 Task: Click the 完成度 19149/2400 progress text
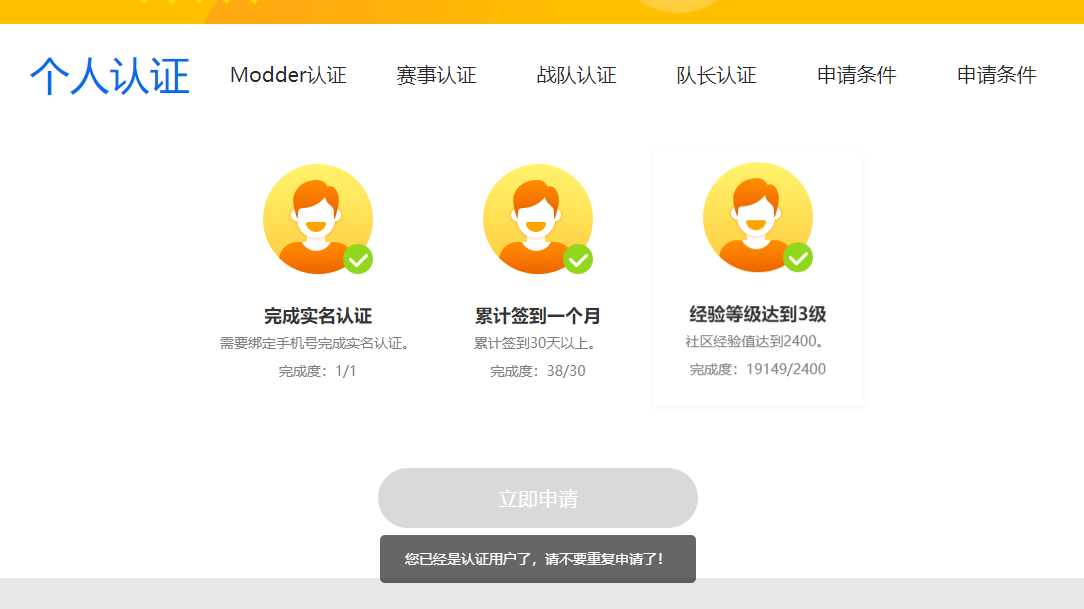coord(757,369)
